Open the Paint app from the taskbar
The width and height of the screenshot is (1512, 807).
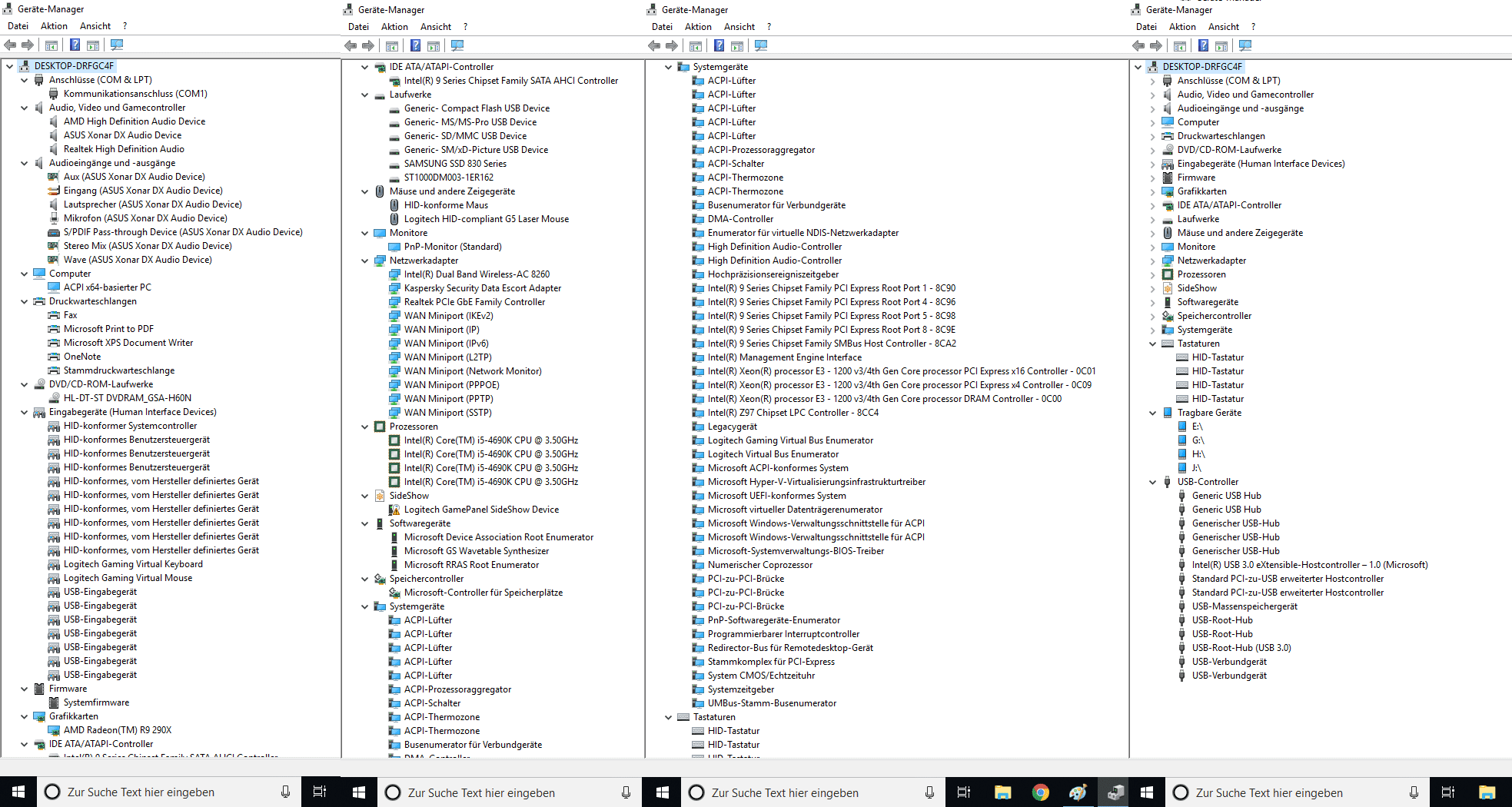click(1078, 792)
